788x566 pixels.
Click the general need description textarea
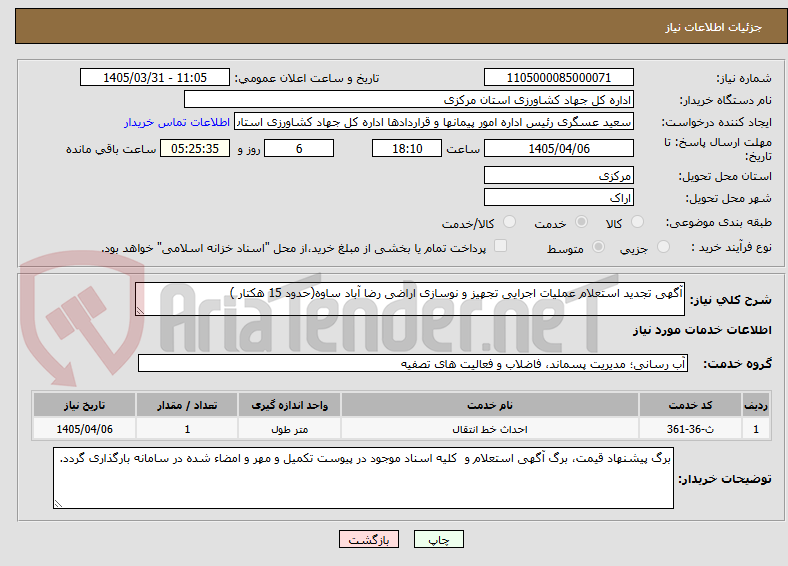pos(410,299)
